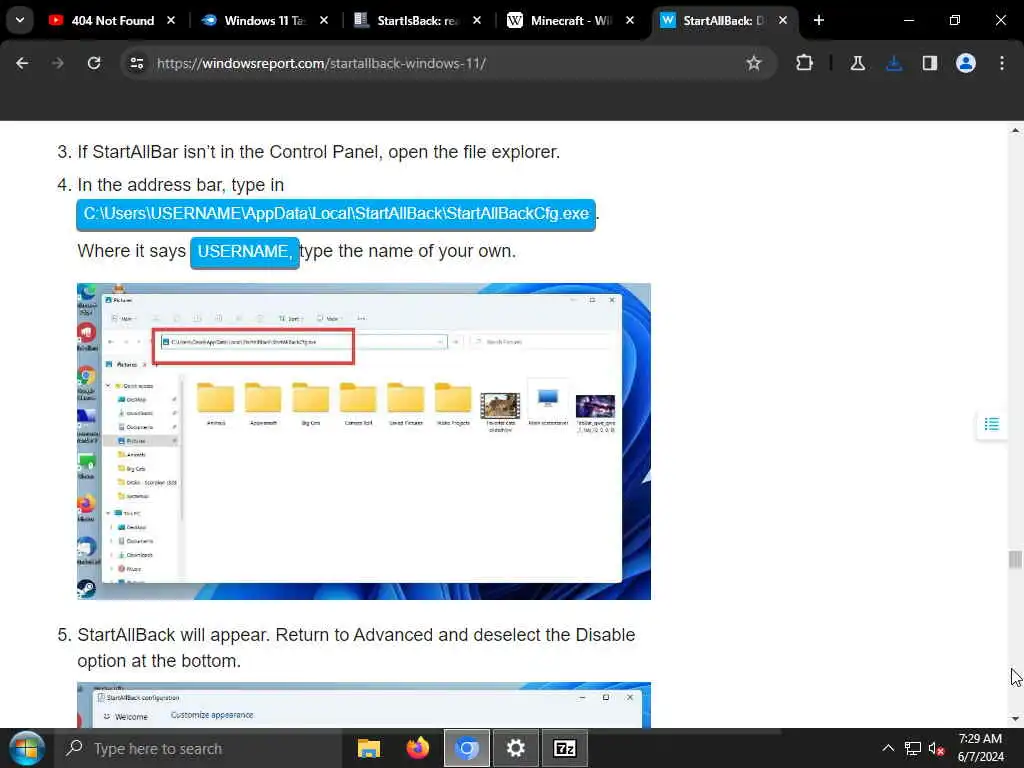Launch Firefox from taskbar
The width and height of the screenshot is (1024, 768).
[418, 748]
